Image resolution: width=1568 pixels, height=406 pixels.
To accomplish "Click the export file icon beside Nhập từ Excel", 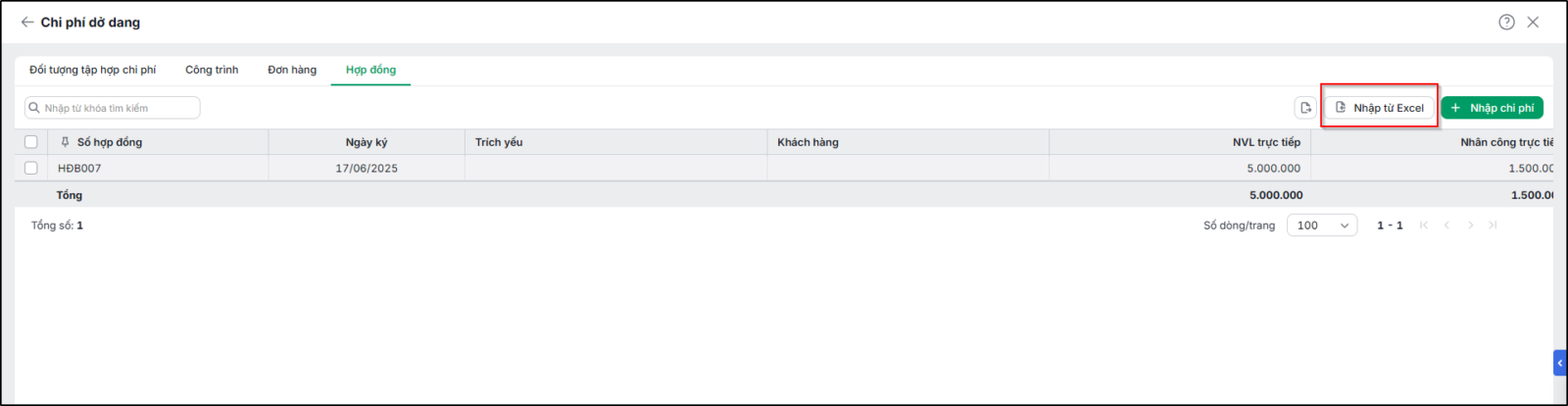I will (1305, 108).
